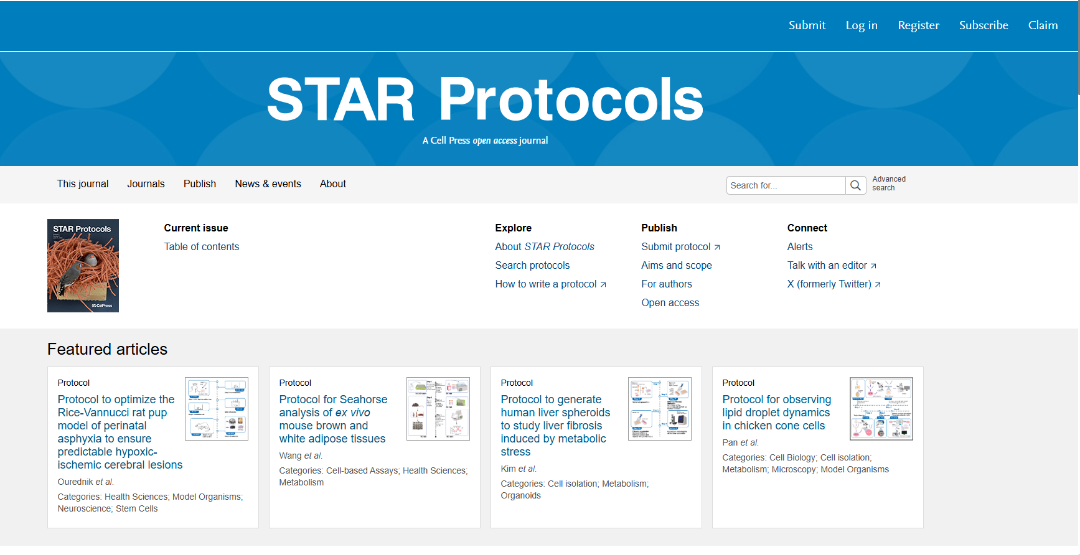Open About STAR Protocols link

click(x=544, y=247)
